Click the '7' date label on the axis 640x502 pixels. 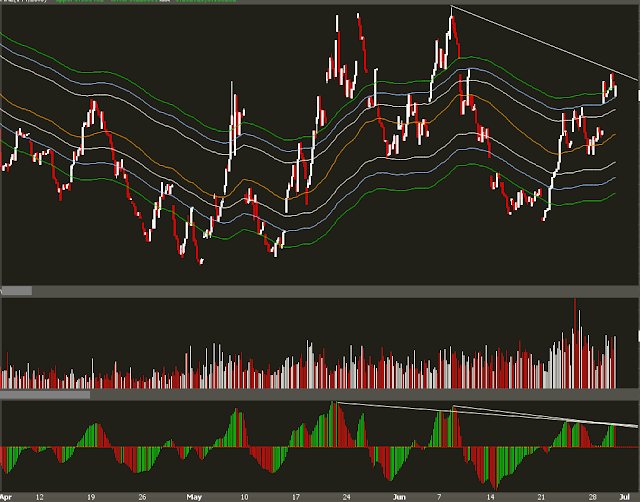pyautogui.click(x=439, y=497)
